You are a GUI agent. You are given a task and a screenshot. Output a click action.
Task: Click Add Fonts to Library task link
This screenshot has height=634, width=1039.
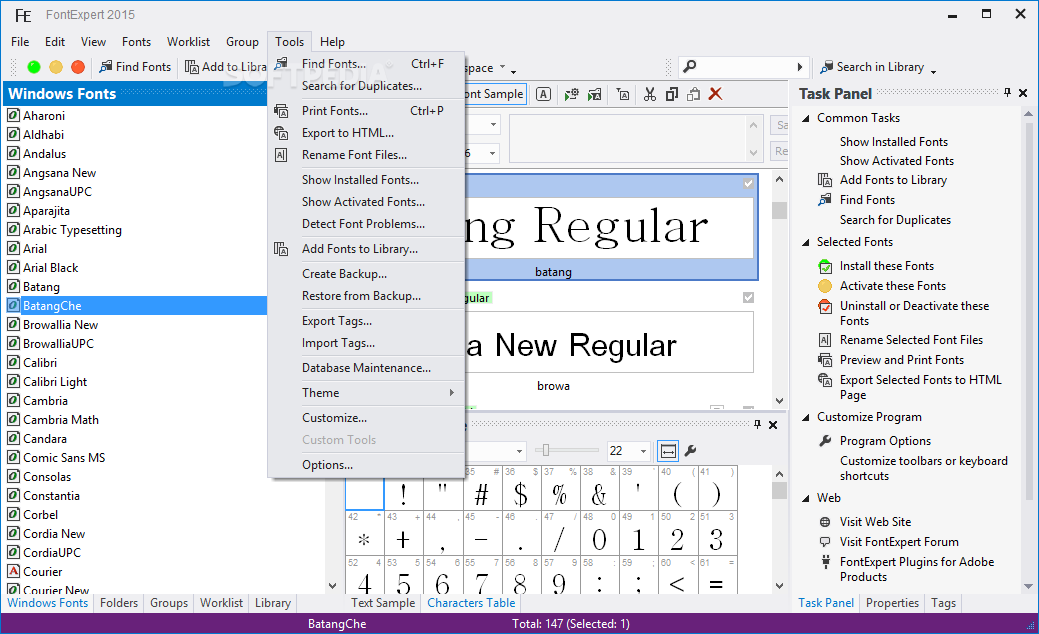click(893, 180)
